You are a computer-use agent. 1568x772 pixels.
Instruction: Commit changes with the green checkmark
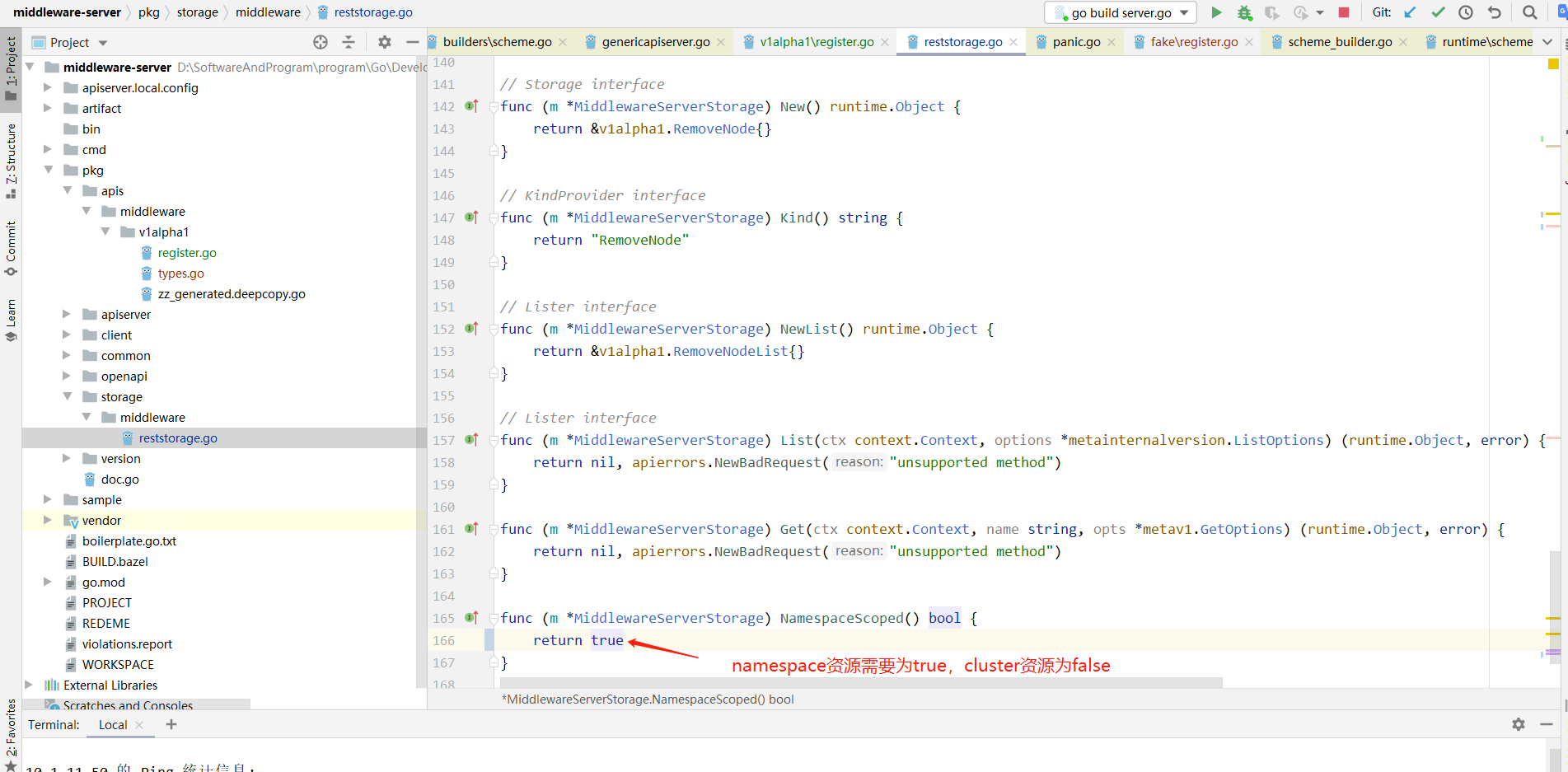click(1439, 12)
